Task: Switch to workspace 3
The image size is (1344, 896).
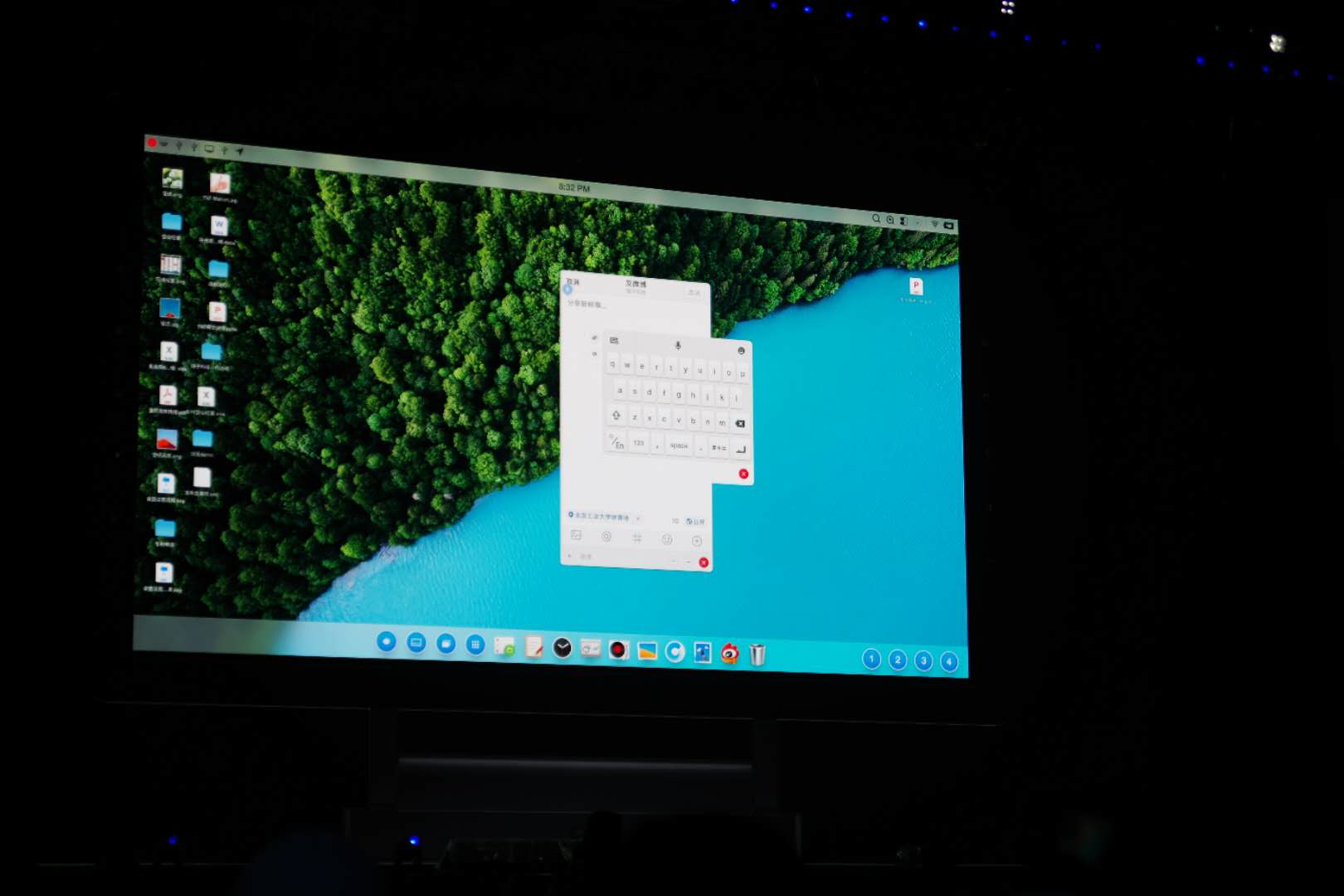Action: click(923, 660)
